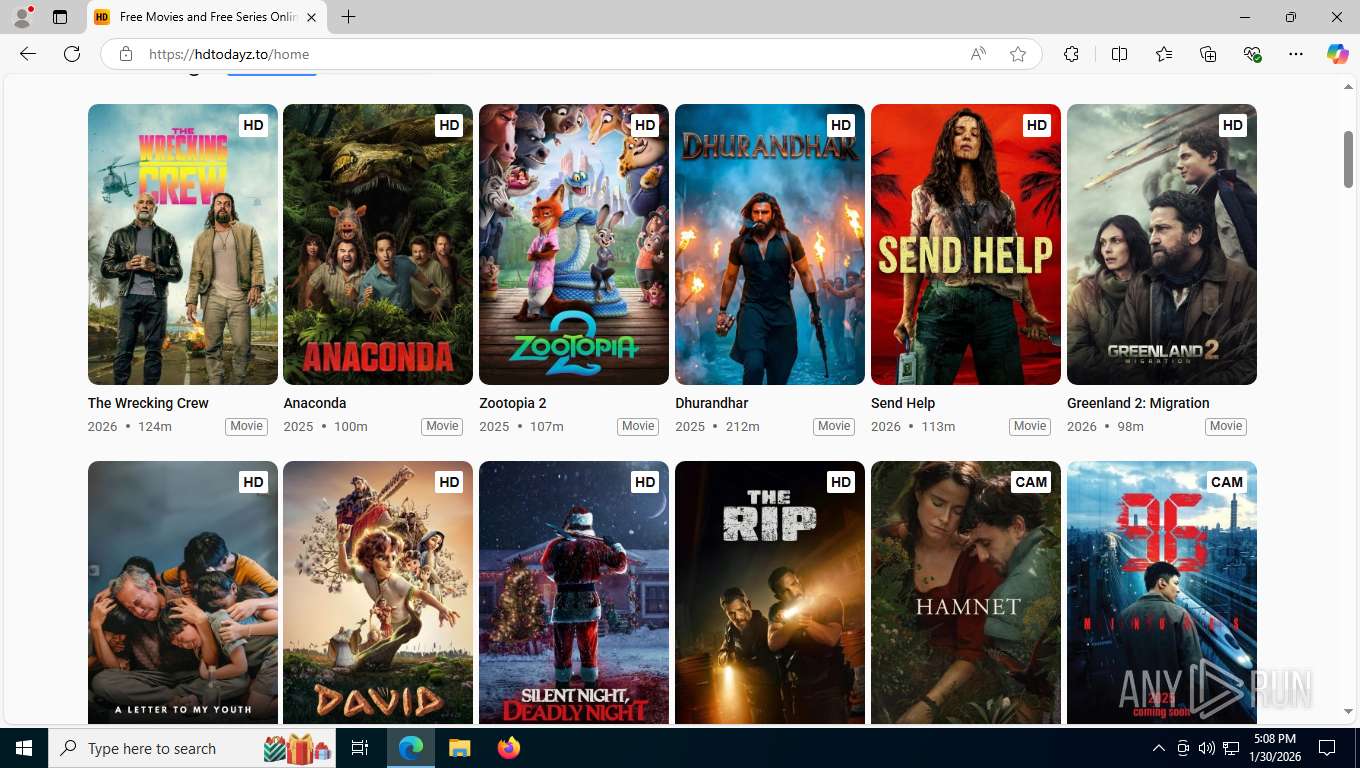Show hidden system tray icons
Viewport: 1360px width, 768px height.
(x=1159, y=748)
